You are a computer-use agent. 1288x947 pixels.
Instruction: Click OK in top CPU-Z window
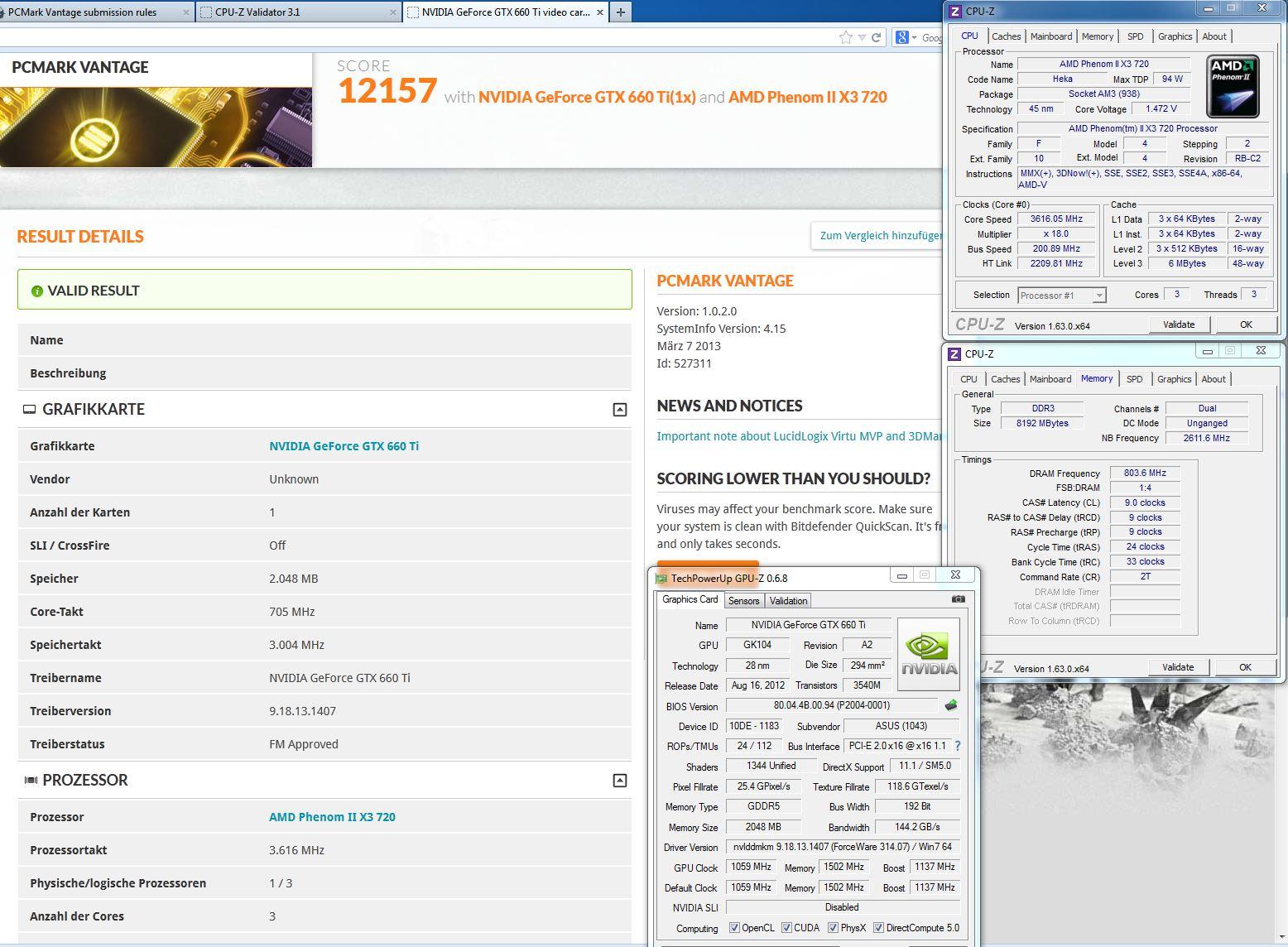pyautogui.click(x=1246, y=324)
